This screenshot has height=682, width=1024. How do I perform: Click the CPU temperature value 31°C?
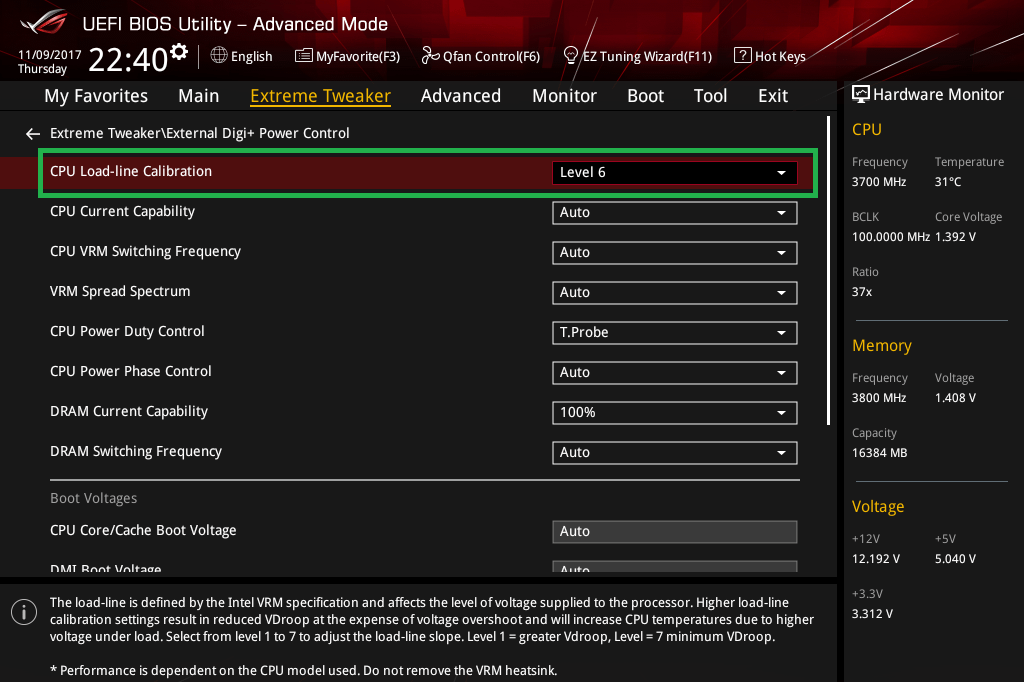[x=948, y=182]
